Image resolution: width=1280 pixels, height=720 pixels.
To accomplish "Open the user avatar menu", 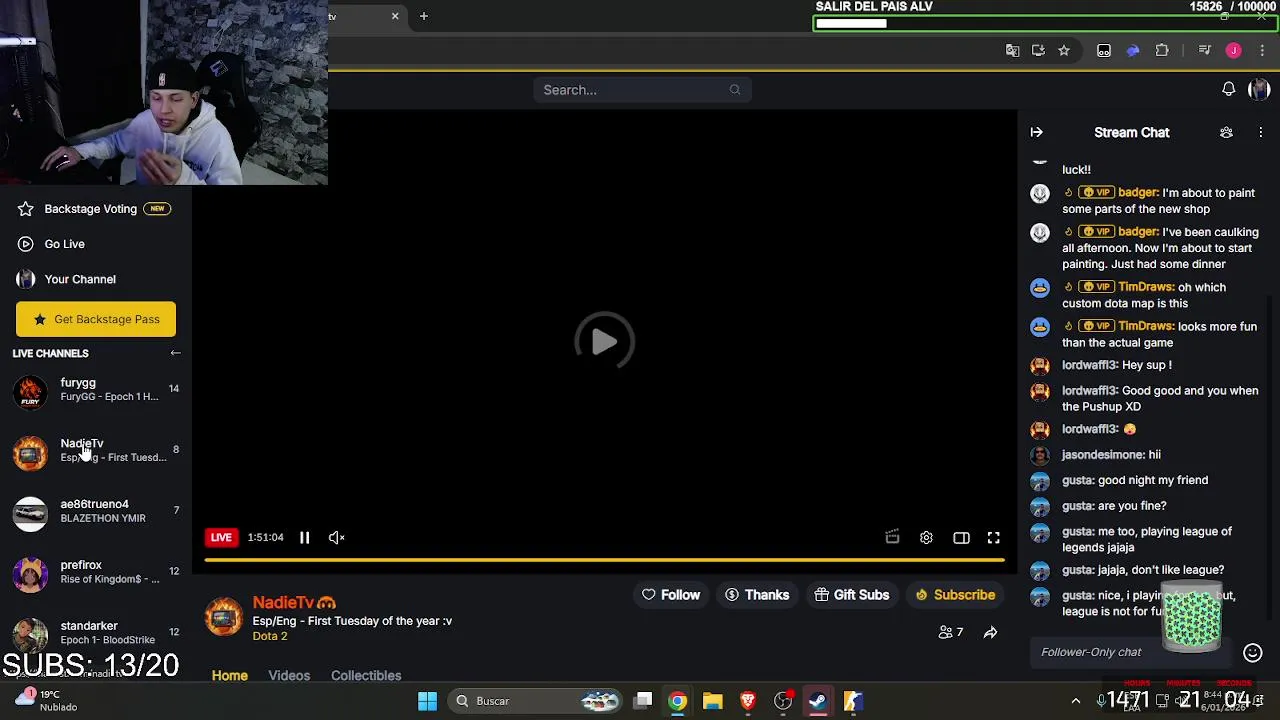I will coord(1259,90).
